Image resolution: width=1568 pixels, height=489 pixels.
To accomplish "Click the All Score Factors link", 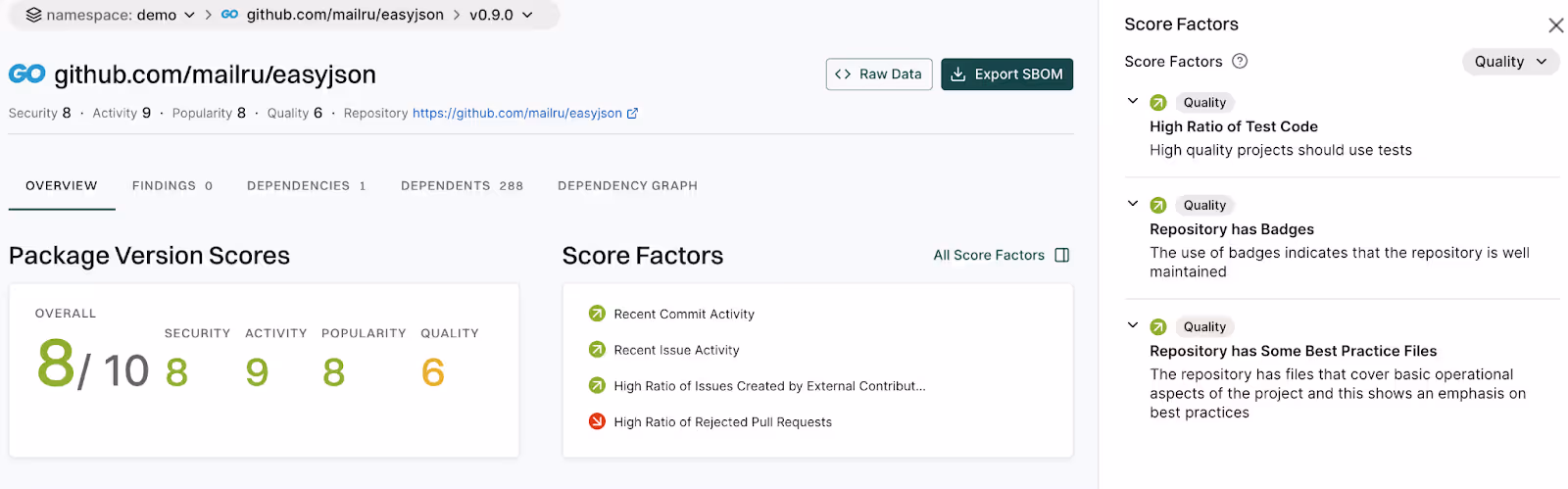I will click(x=989, y=255).
